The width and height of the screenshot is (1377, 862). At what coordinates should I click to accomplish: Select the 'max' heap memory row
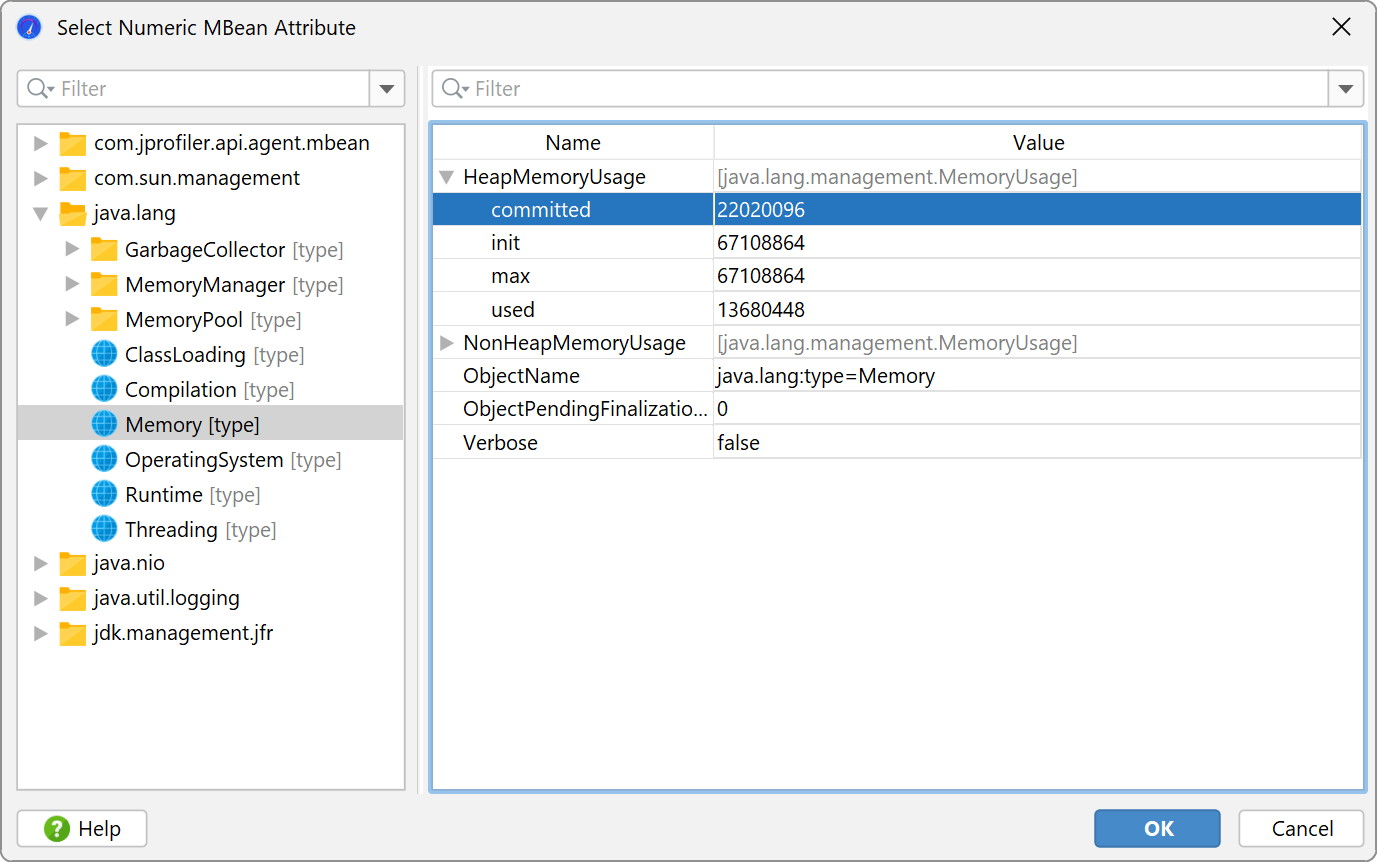[x=510, y=276]
